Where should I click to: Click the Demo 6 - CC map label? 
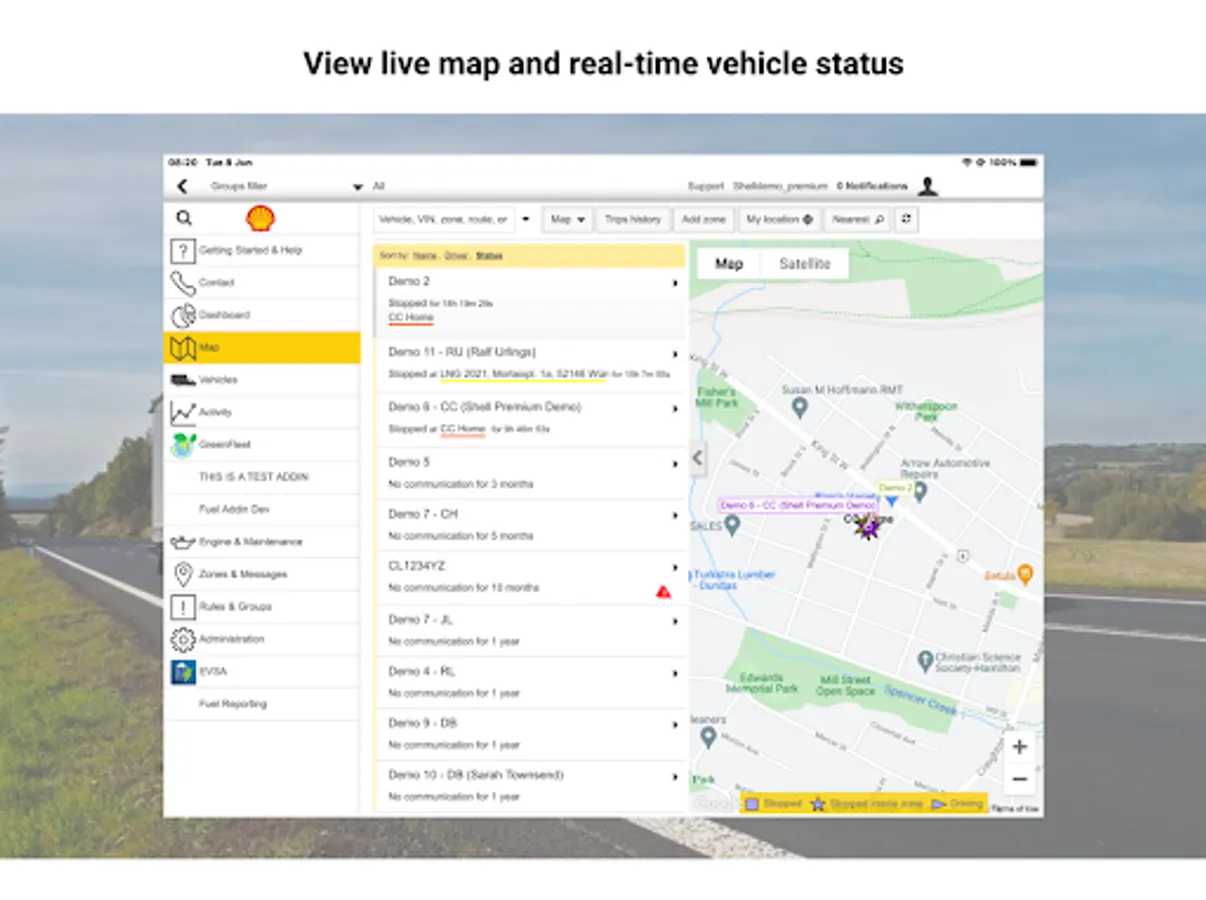(798, 506)
